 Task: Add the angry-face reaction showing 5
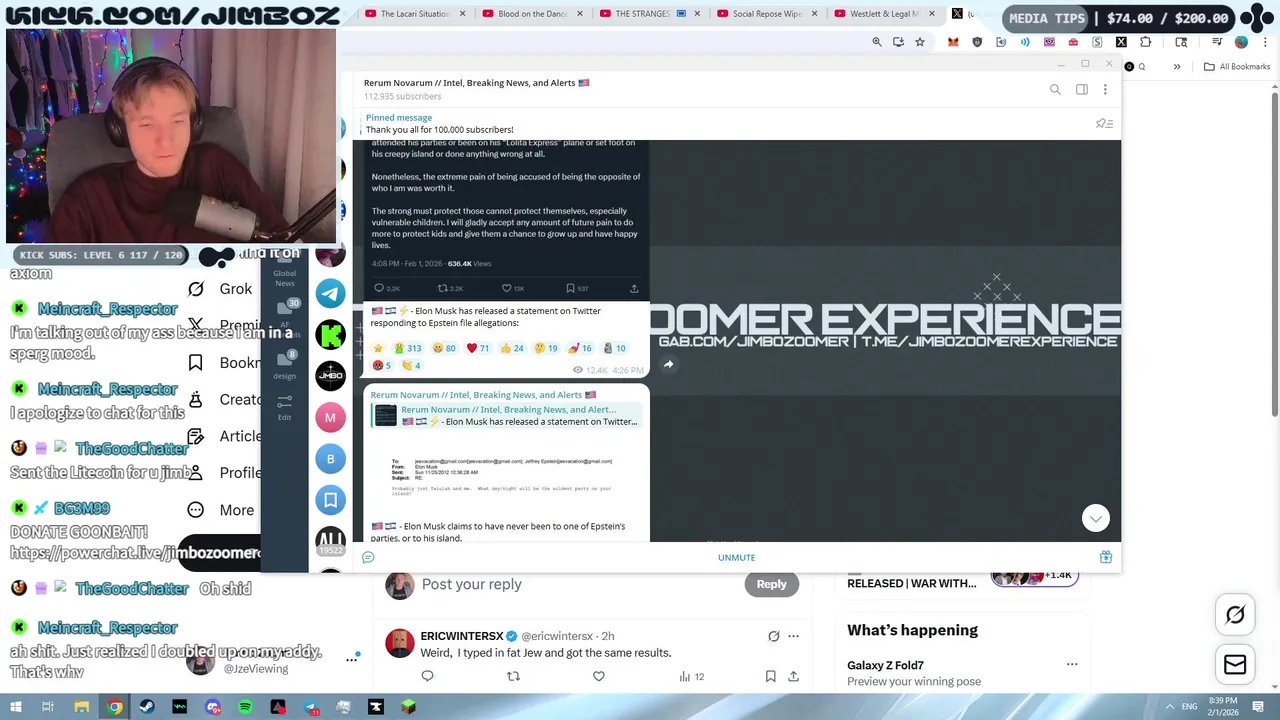(383, 365)
